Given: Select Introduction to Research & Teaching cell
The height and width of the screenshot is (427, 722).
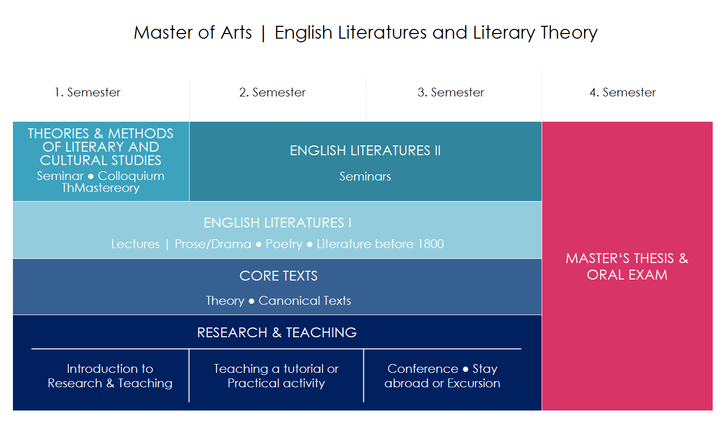Looking at the screenshot, I should pyautogui.click(x=110, y=376).
